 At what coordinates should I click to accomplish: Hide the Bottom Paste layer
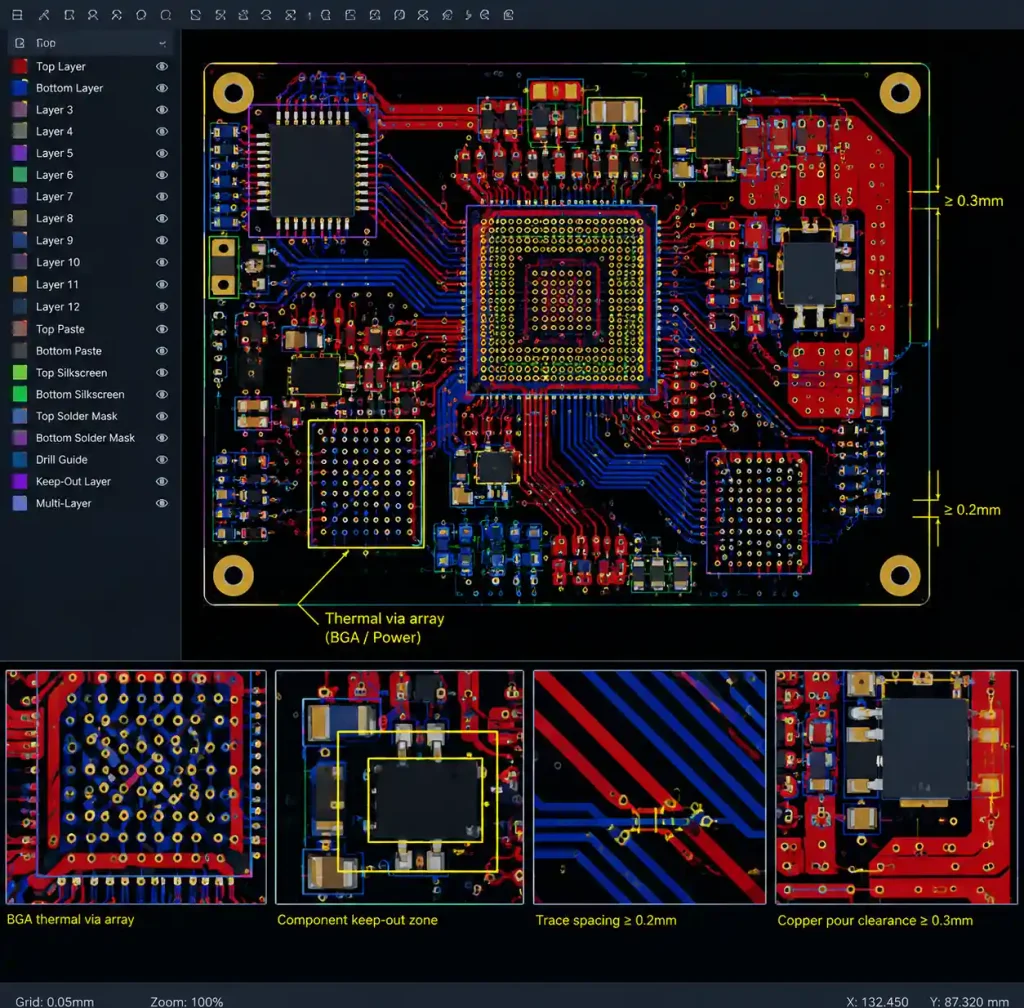point(161,351)
